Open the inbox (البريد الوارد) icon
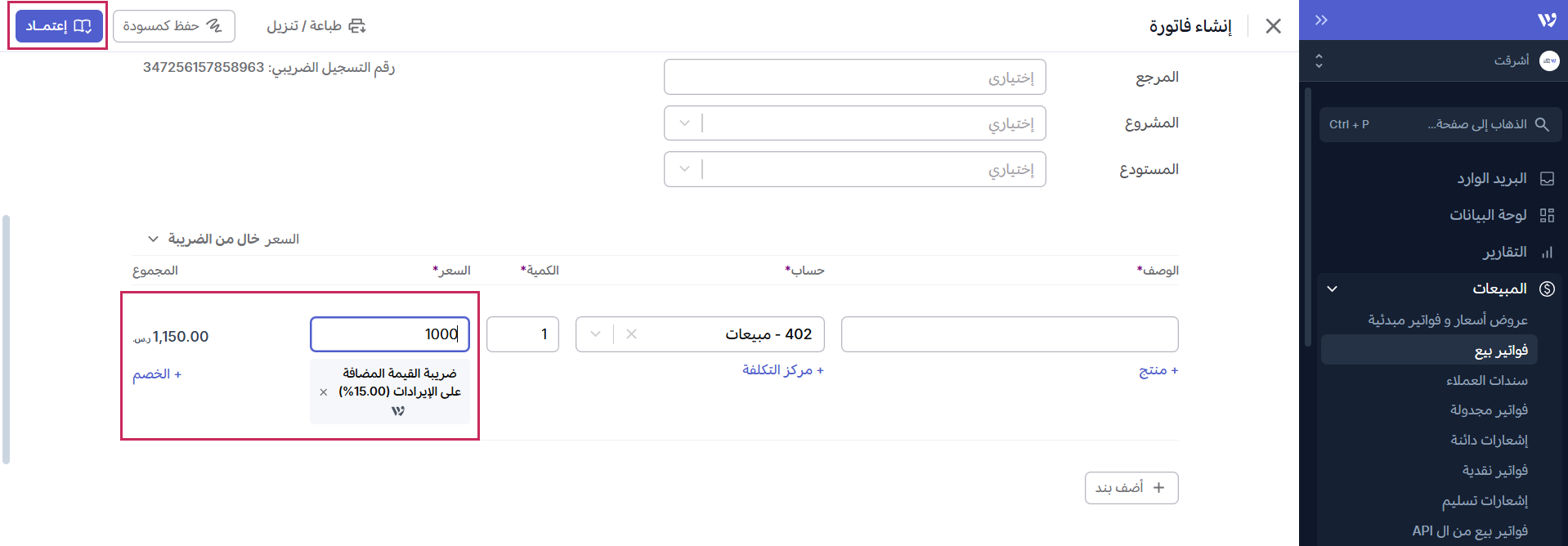The height and width of the screenshot is (546, 1568). (1547, 178)
